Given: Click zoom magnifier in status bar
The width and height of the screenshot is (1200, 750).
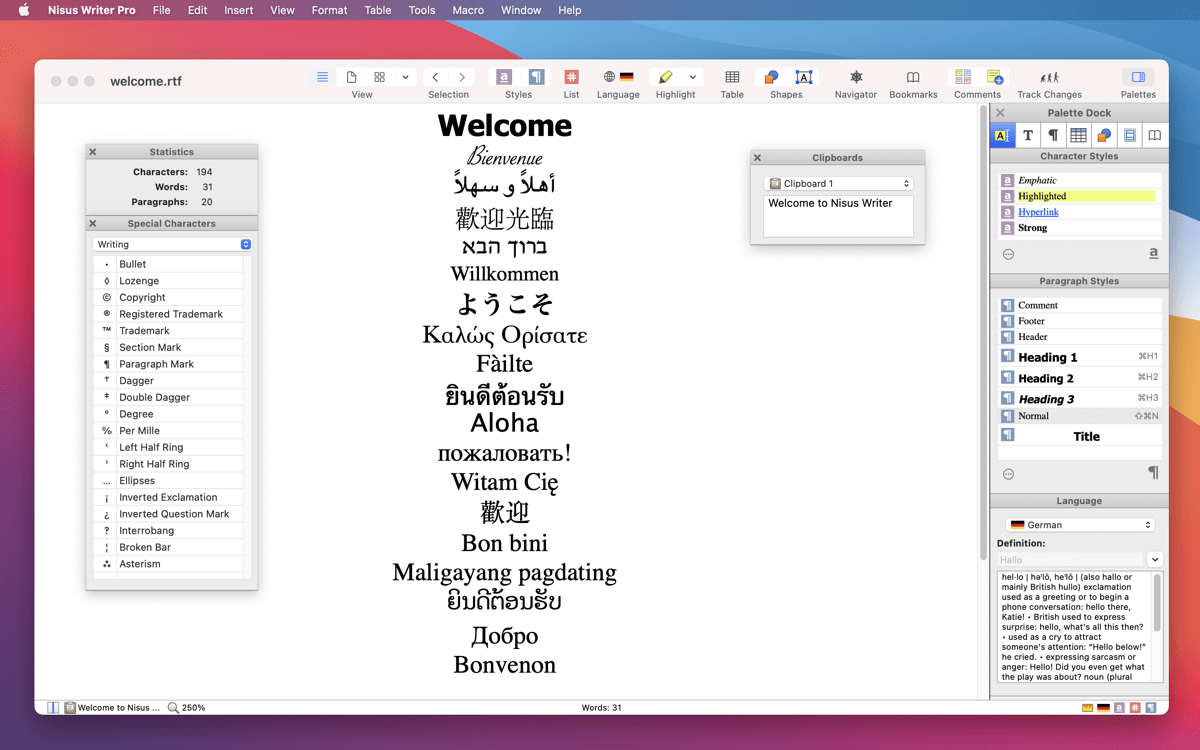Looking at the screenshot, I should [173, 707].
